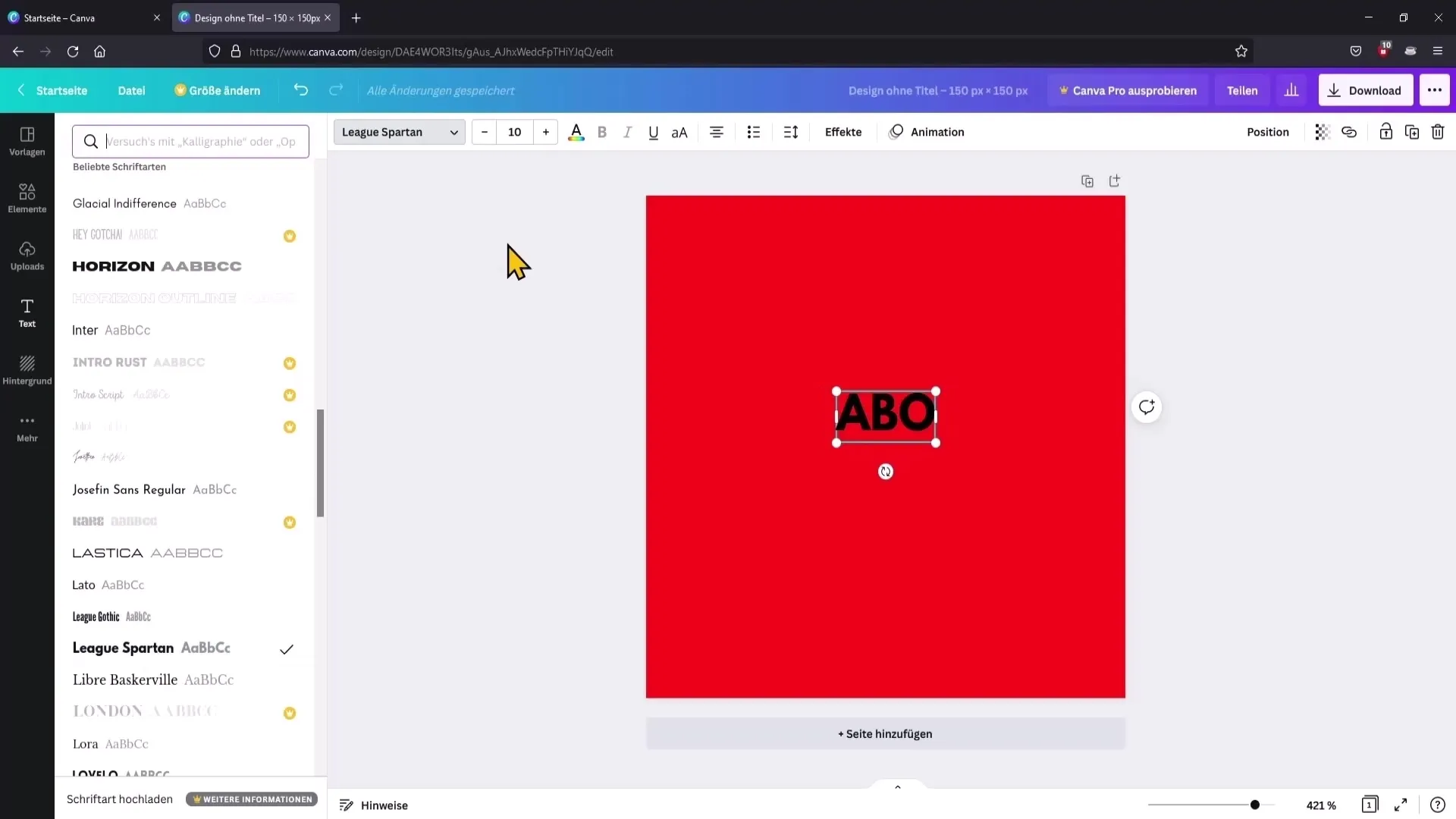This screenshot has height=819, width=1456.
Task: Click the Animation icon
Action: point(897,131)
